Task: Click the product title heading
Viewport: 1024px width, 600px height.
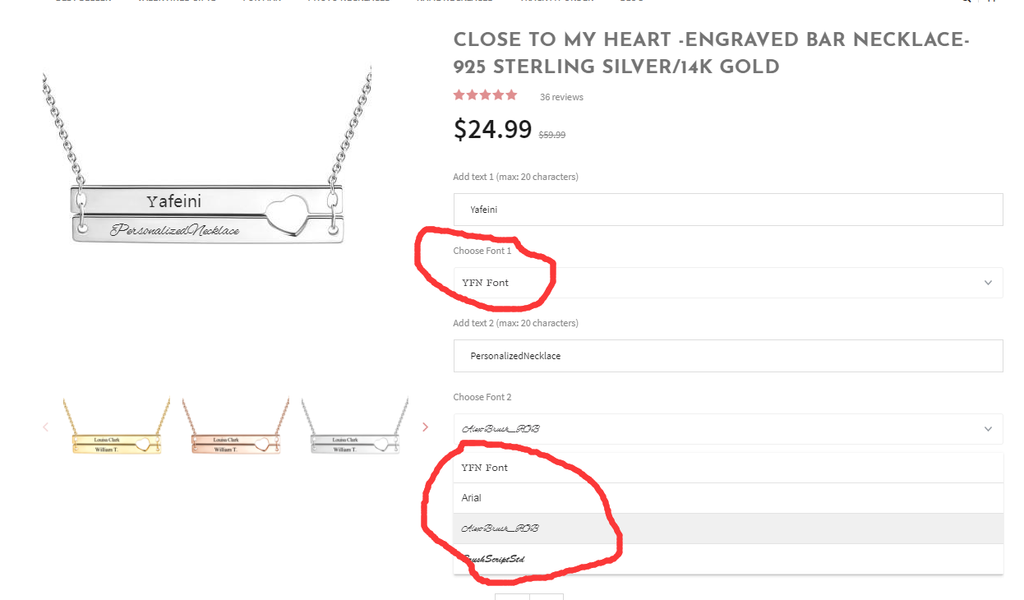Action: click(711, 54)
